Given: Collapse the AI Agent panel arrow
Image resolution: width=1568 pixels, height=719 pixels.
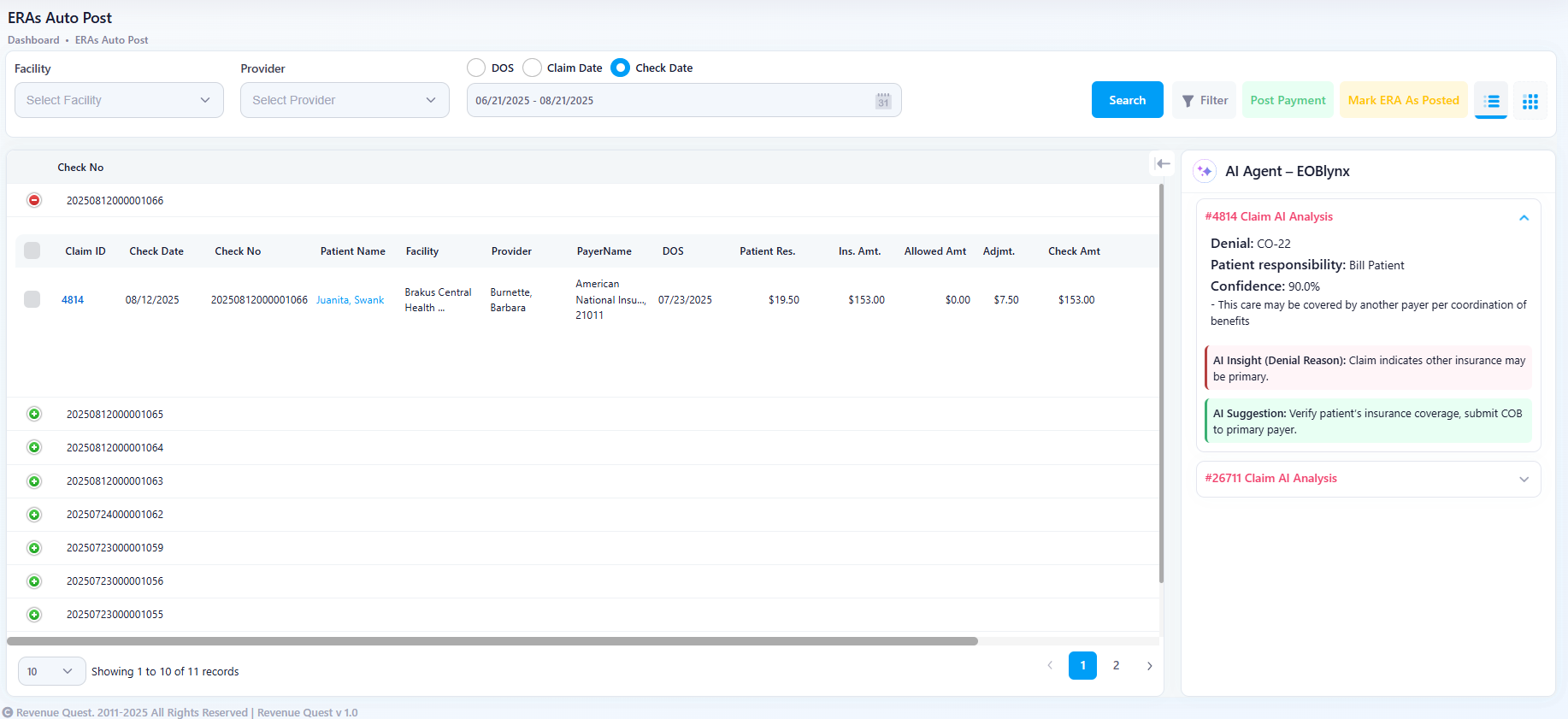Looking at the screenshot, I should point(1163,164).
